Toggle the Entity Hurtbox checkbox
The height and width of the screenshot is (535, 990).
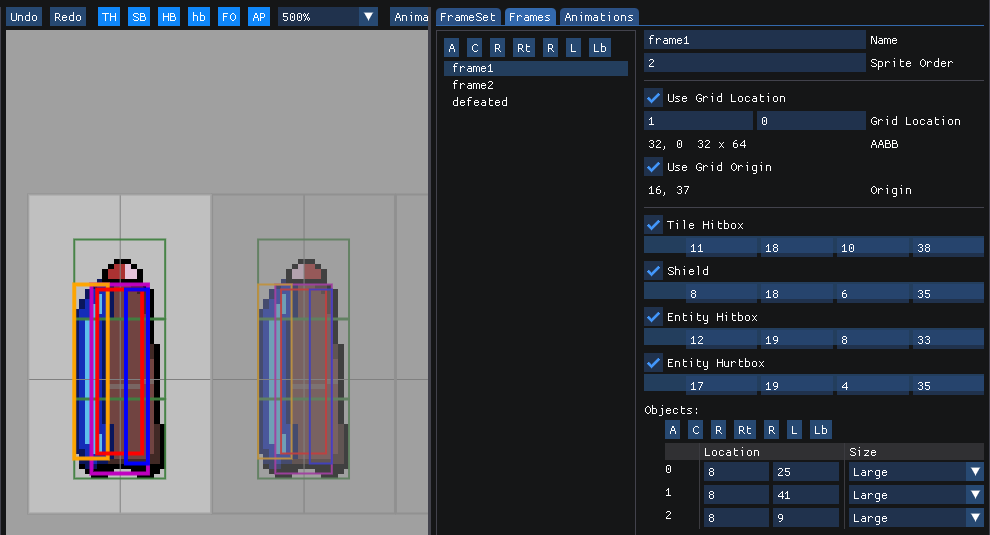[653, 363]
